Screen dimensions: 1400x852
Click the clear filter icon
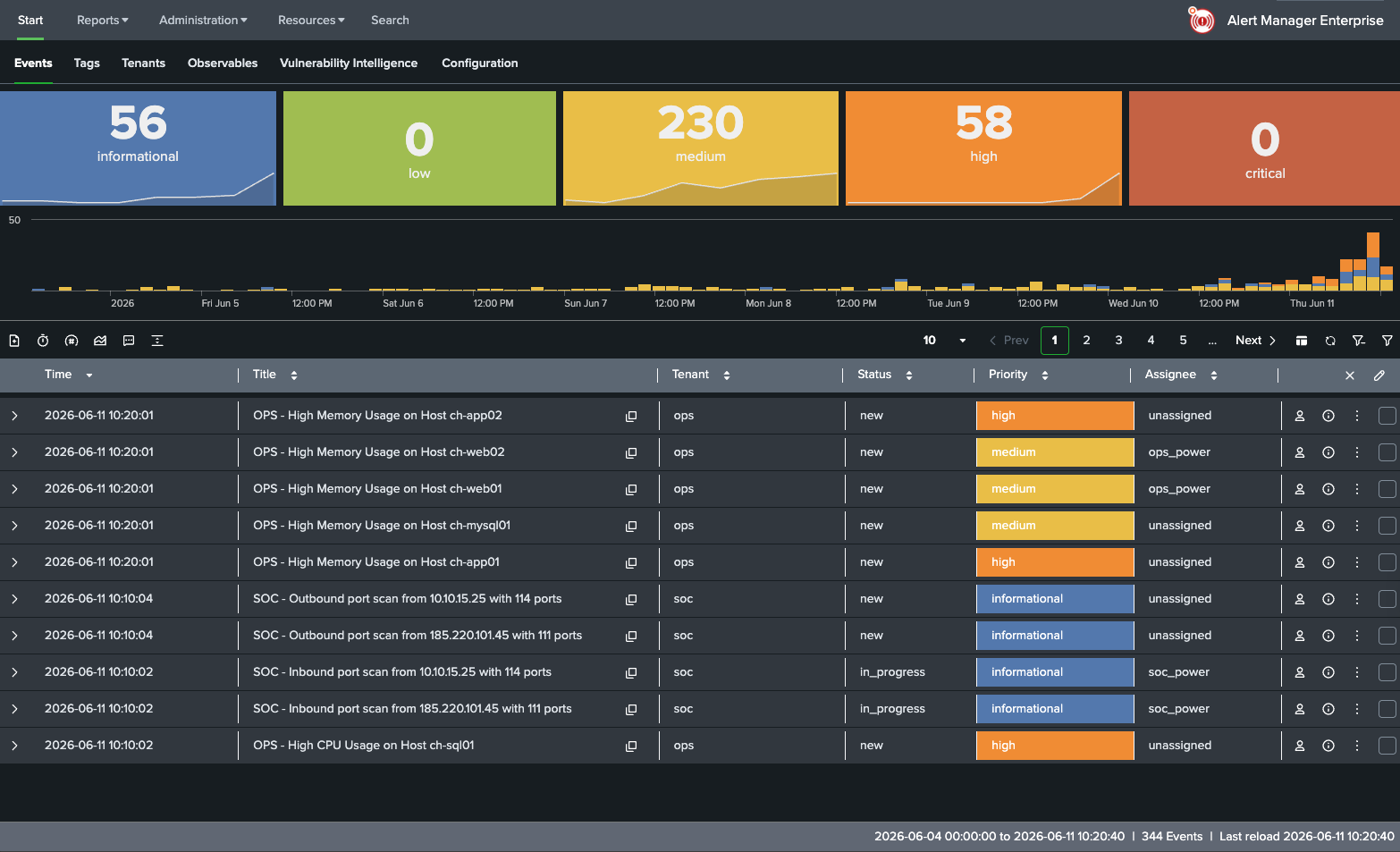(x=1359, y=341)
